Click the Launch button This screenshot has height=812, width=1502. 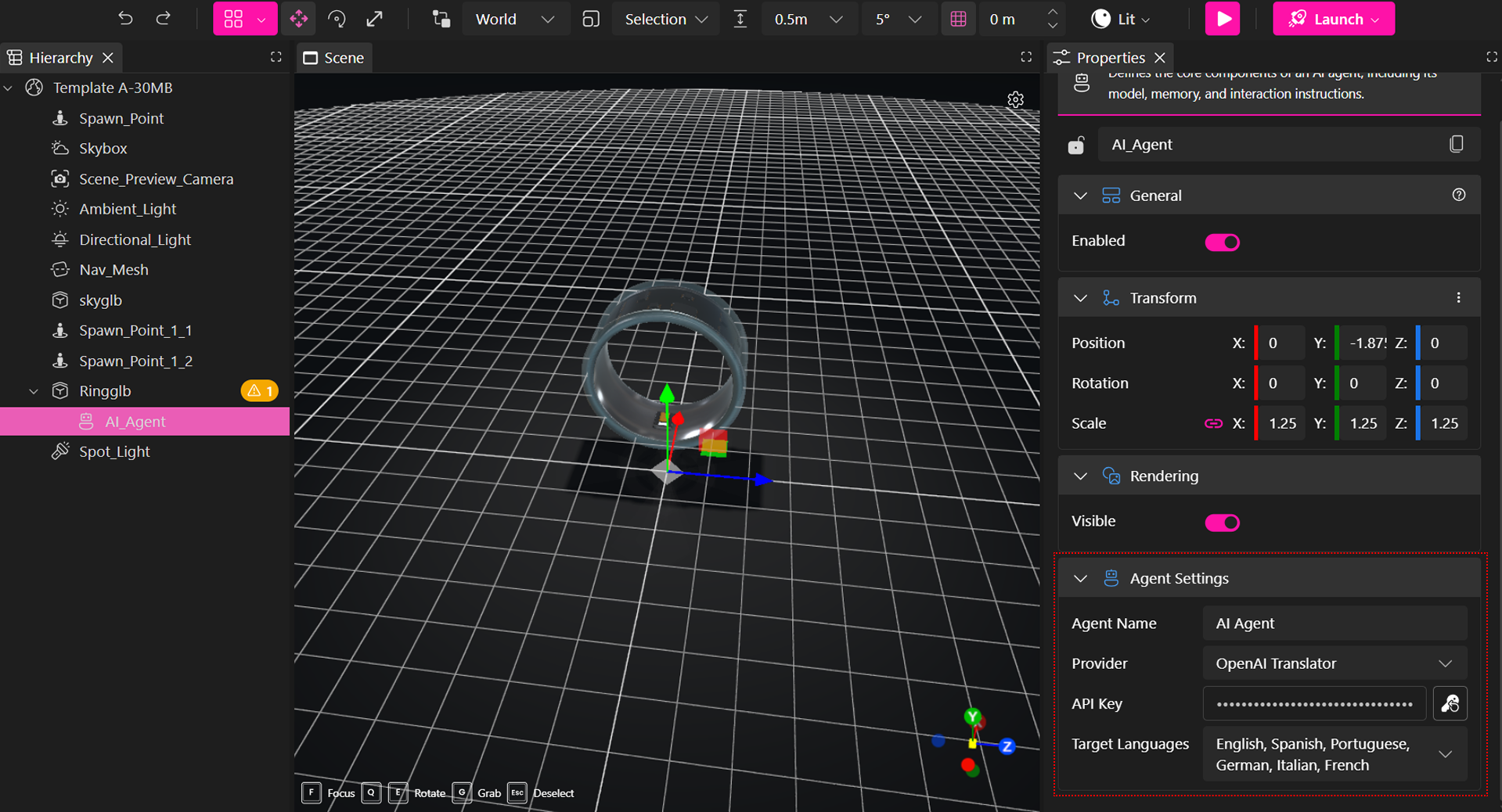(1333, 19)
